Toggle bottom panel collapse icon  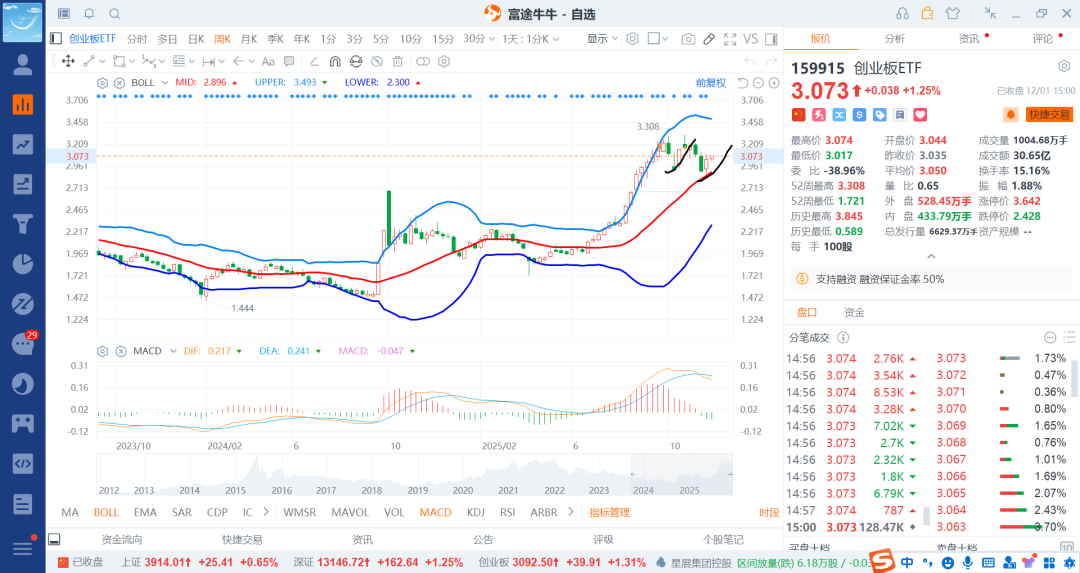[x=54, y=539]
